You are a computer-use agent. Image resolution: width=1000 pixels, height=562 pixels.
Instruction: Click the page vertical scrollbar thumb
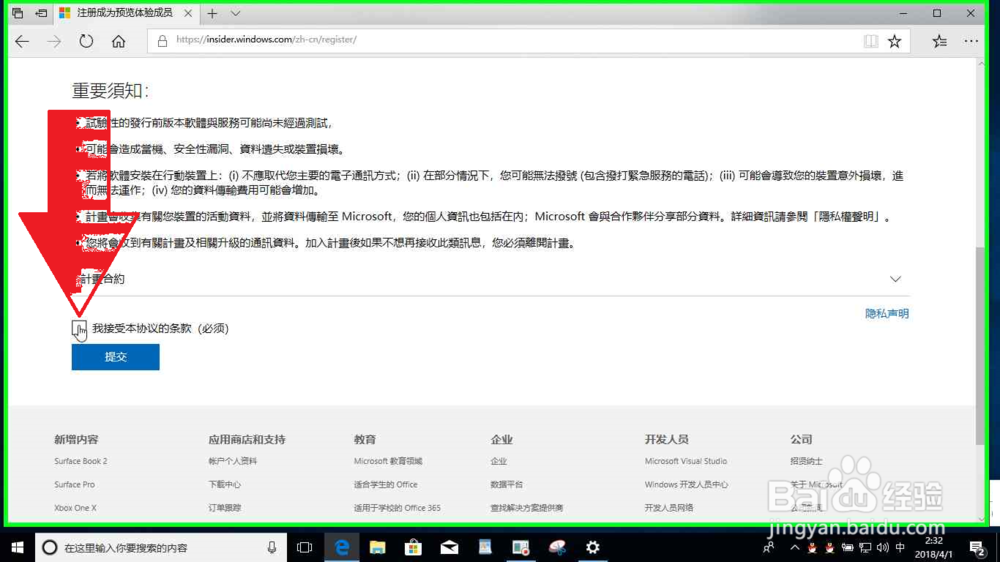(x=980, y=346)
